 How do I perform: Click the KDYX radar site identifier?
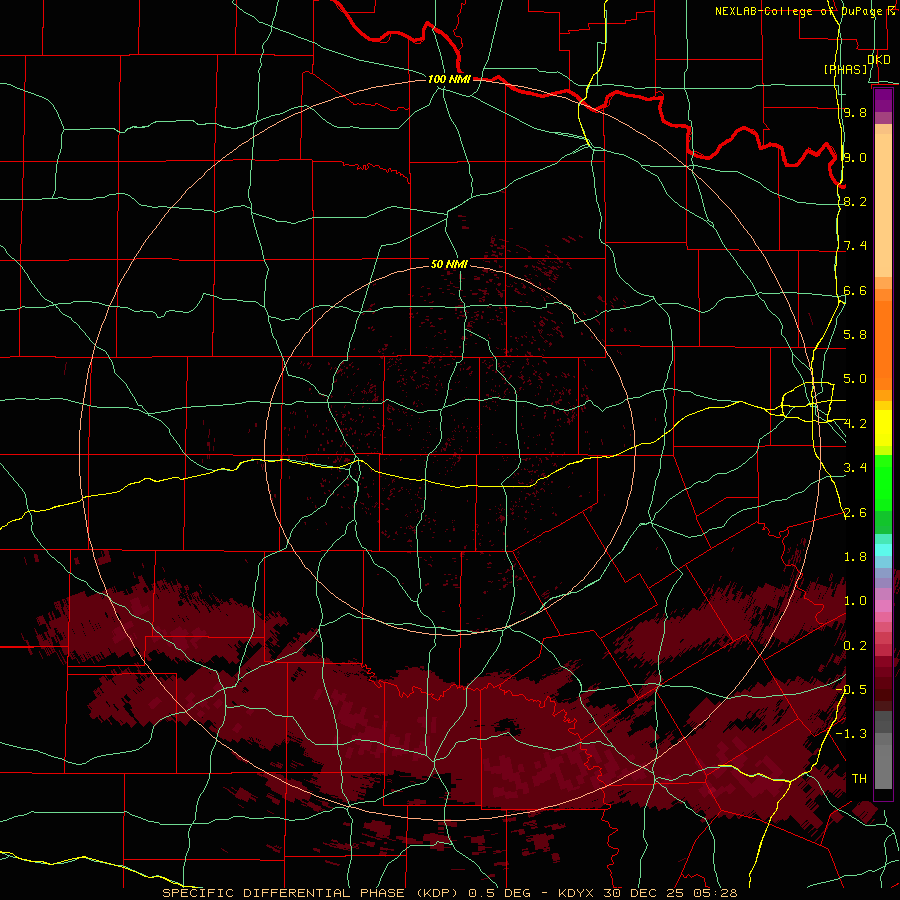click(577, 893)
